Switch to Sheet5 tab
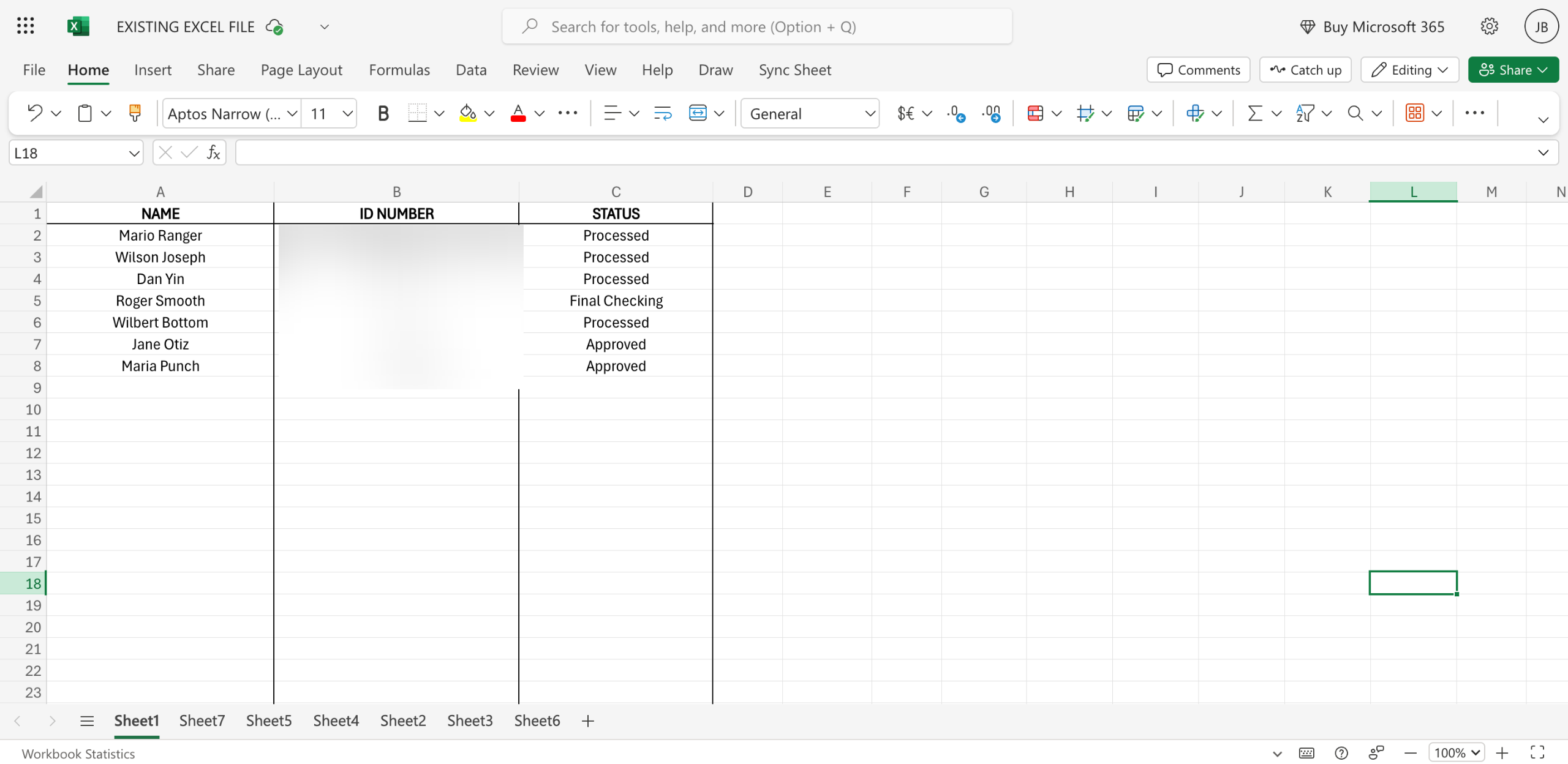Image resolution: width=1568 pixels, height=764 pixels. pos(269,721)
